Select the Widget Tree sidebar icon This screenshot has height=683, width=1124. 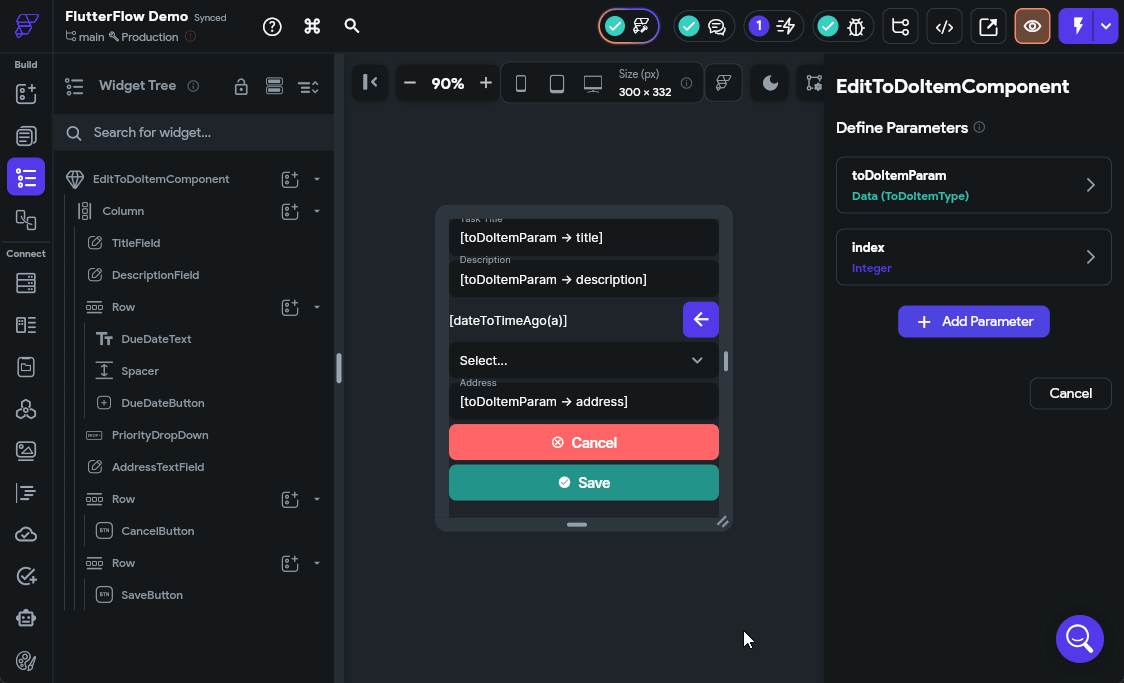(26, 177)
